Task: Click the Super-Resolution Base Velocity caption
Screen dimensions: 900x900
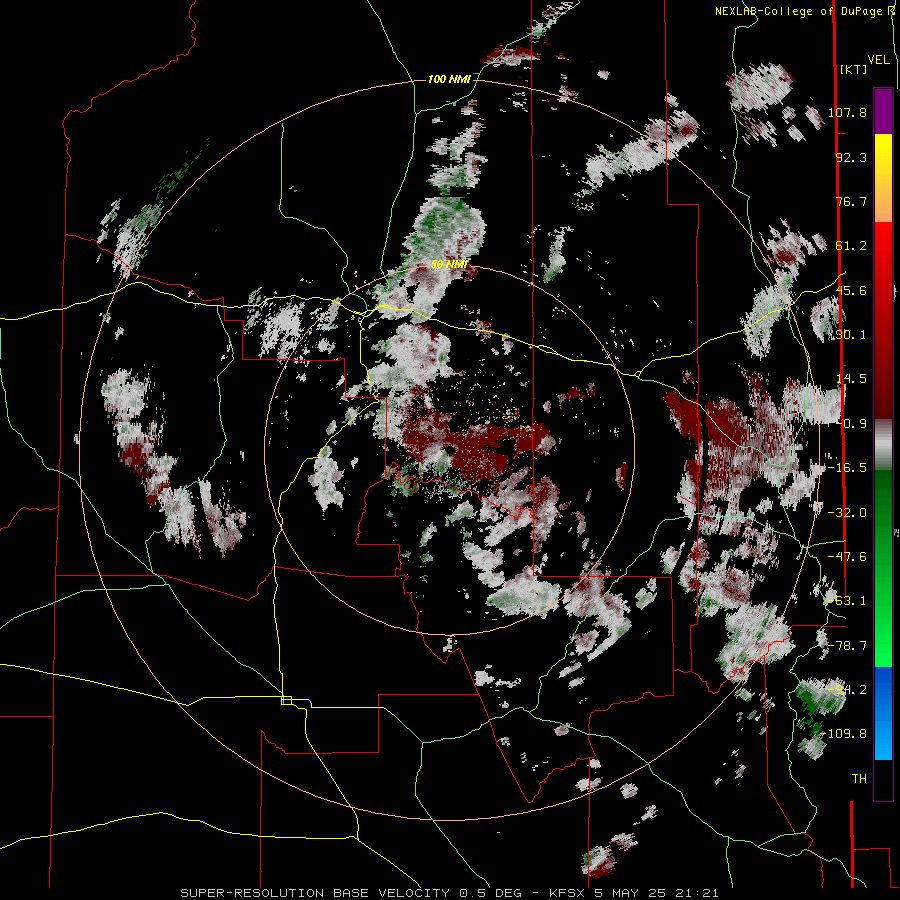Action: (449, 893)
